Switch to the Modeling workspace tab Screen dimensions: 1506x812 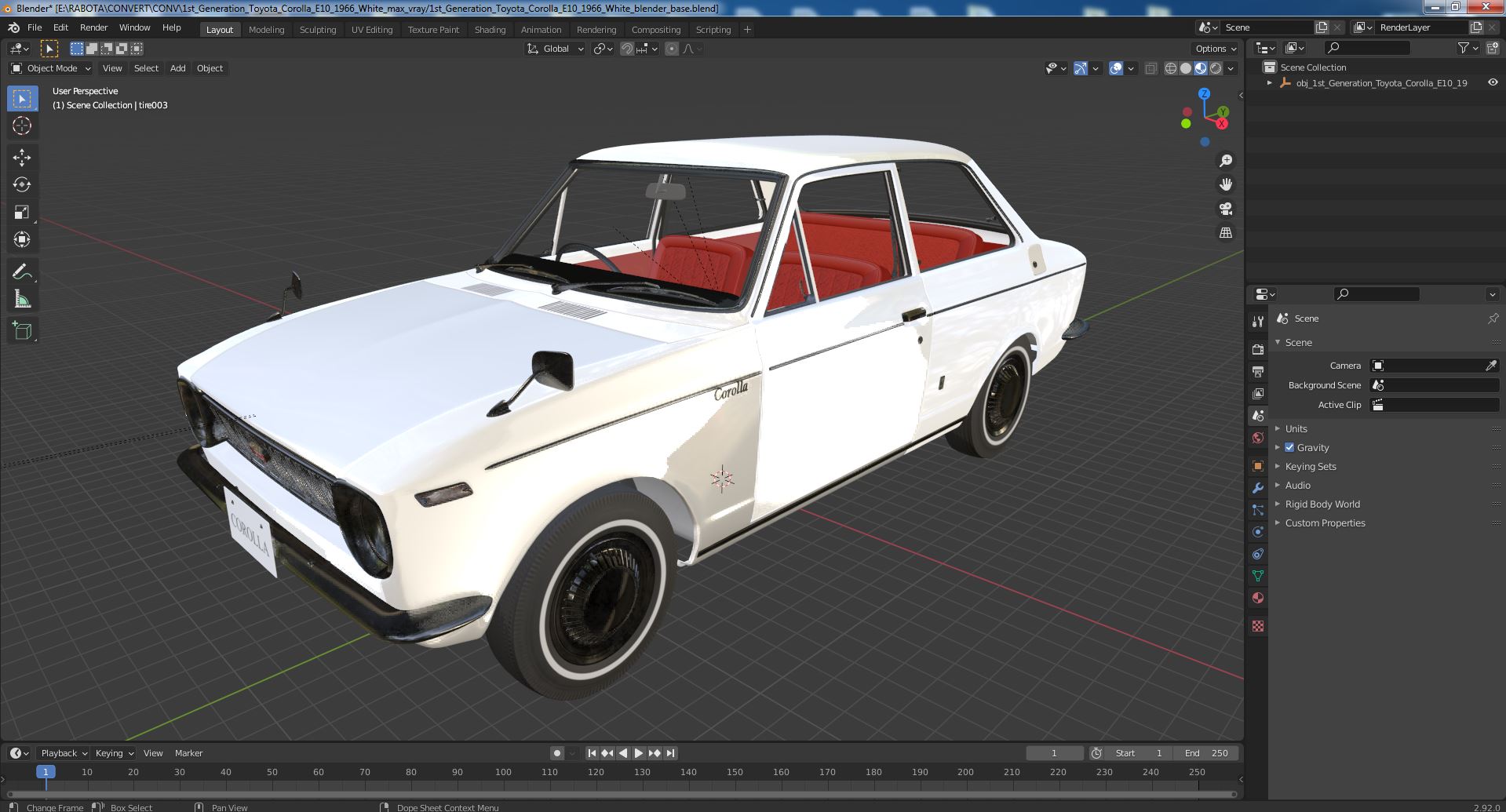pos(266,30)
